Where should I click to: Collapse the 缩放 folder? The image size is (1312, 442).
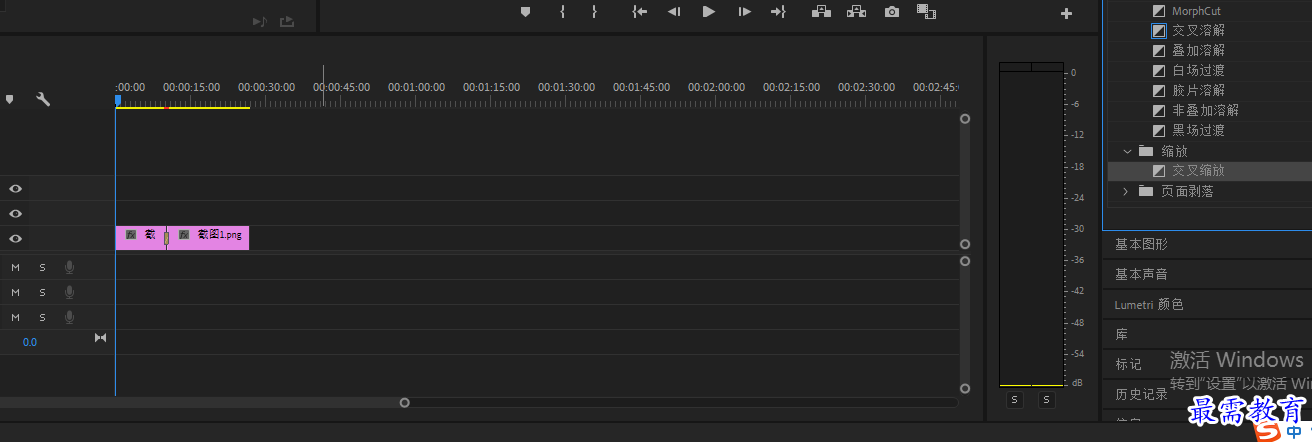[x=1127, y=151]
